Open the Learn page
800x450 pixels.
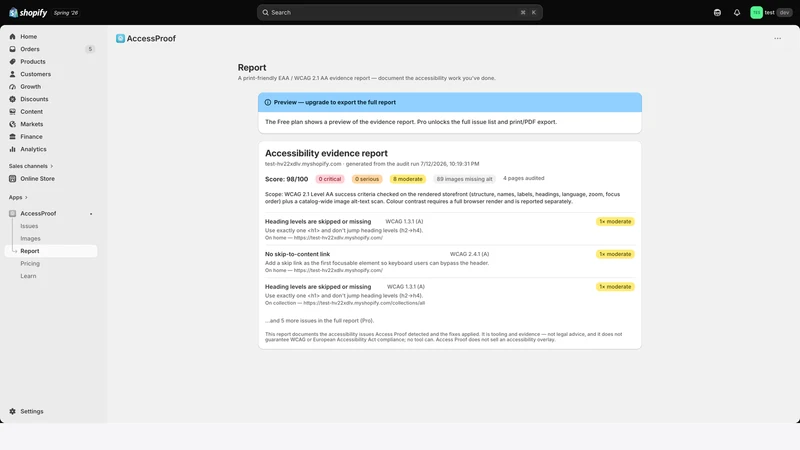28,276
